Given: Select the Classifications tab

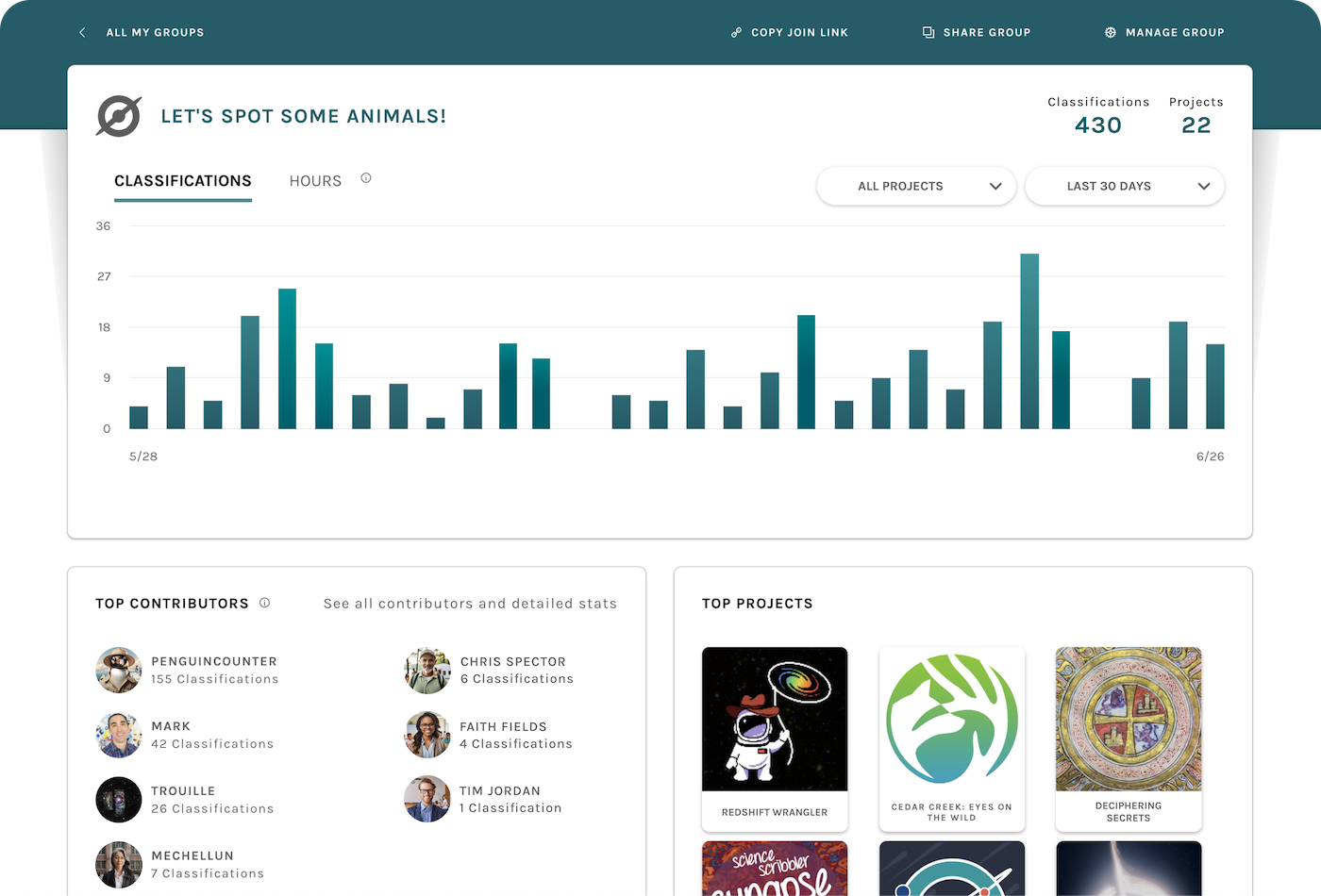Looking at the screenshot, I should click(183, 180).
